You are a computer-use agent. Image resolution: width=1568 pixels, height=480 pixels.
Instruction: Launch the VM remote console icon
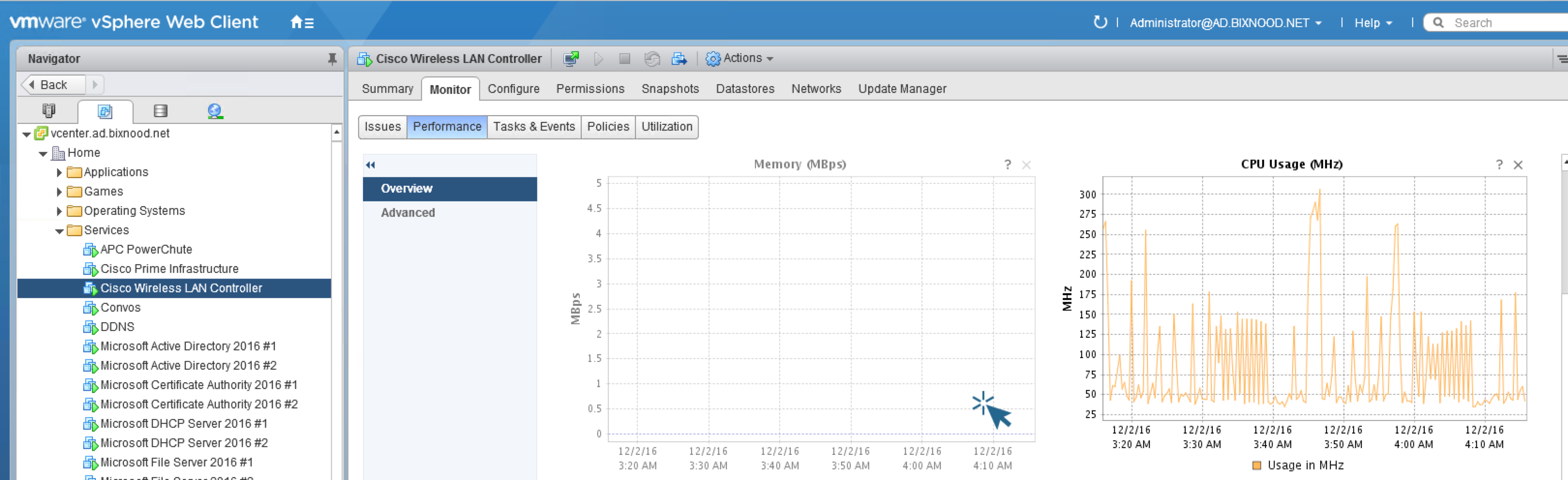tap(571, 59)
